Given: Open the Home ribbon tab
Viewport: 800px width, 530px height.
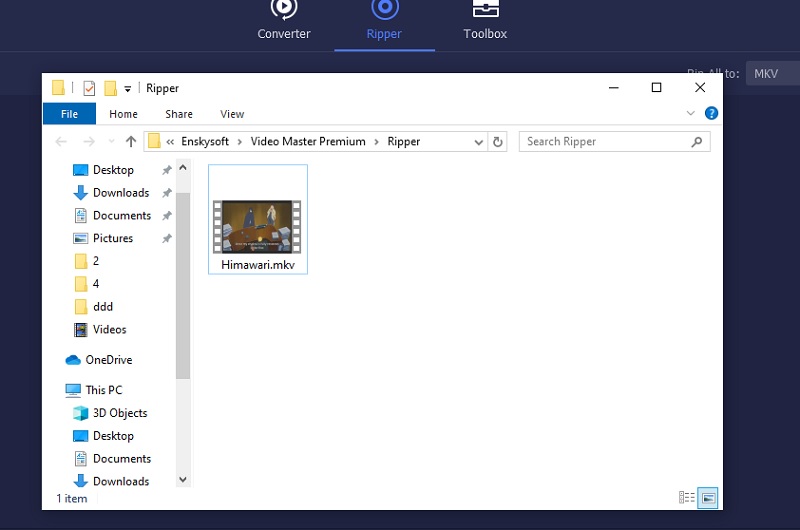Looking at the screenshot, I should coord(123,114).
